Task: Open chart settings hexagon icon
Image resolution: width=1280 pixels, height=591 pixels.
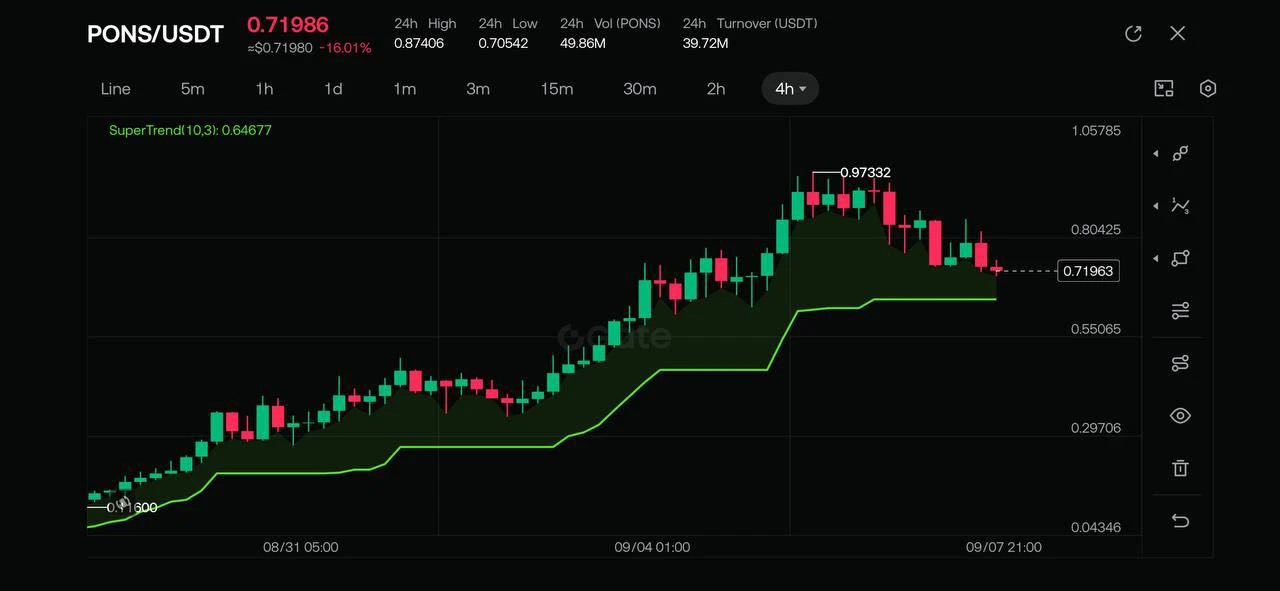Action: (x=1208, y=88)
